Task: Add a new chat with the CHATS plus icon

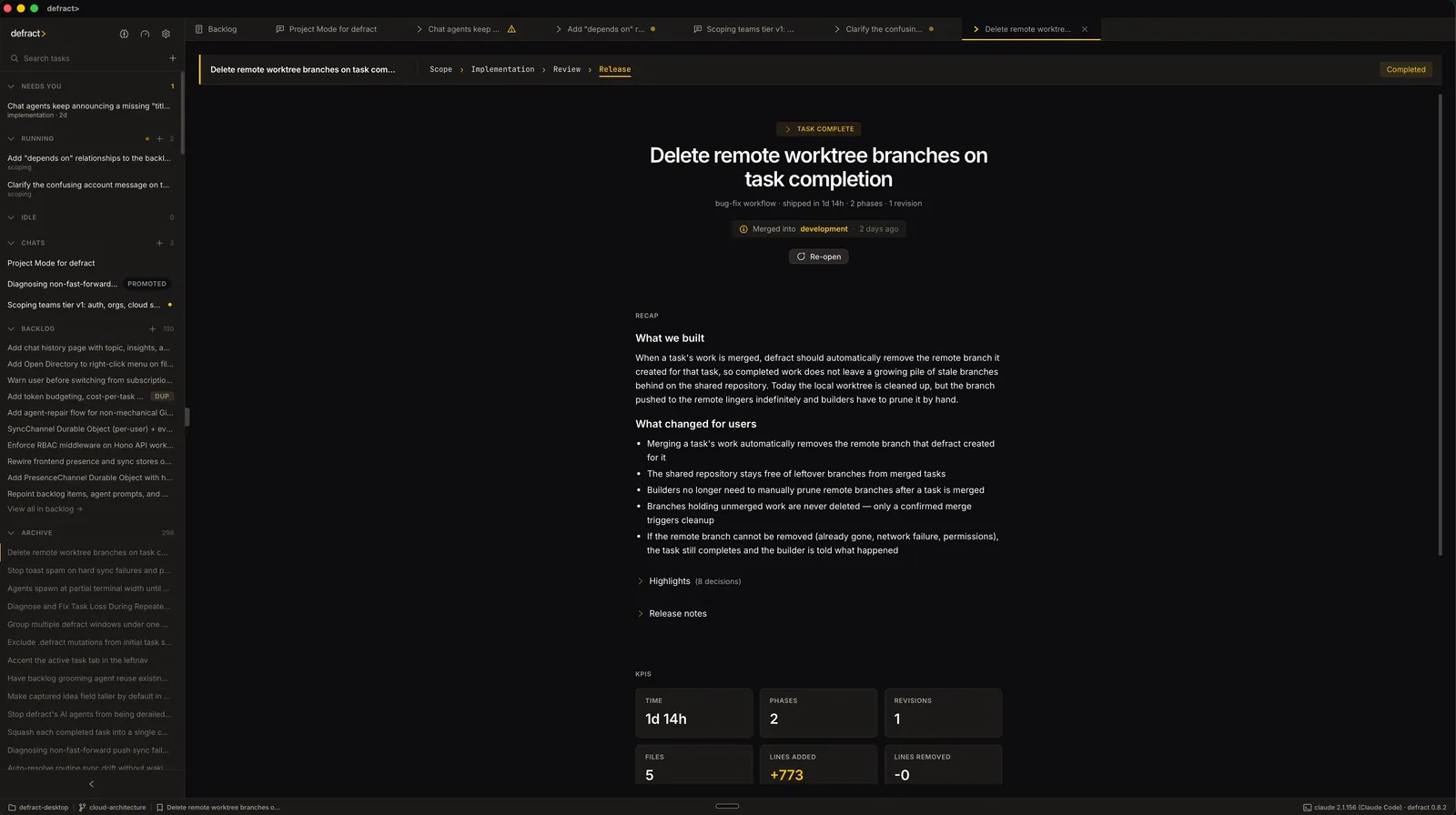Action: (159, 243)
